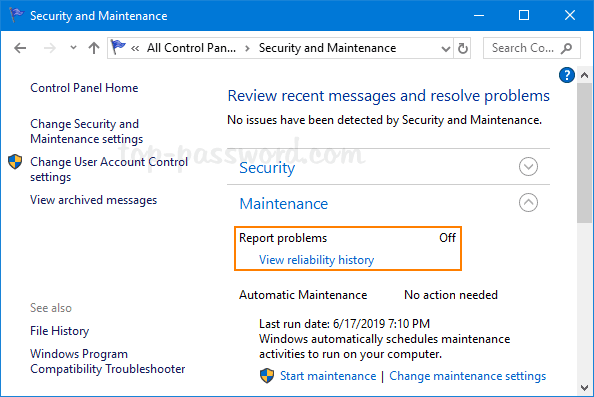The image size is (594, 397).
Task: Open View archived messages
Action: 93,200
